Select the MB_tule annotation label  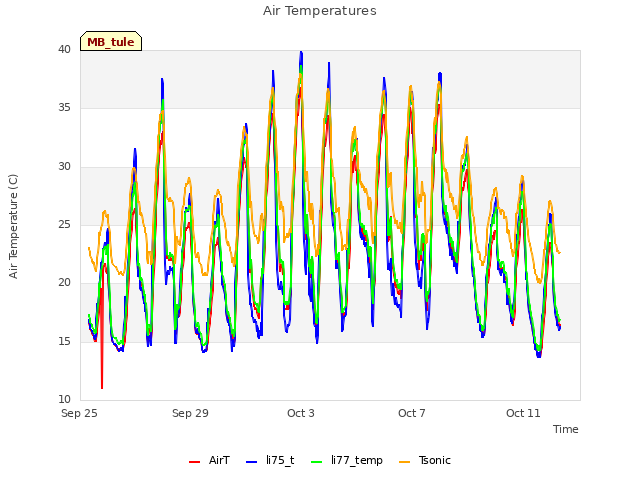pos(111,41)
